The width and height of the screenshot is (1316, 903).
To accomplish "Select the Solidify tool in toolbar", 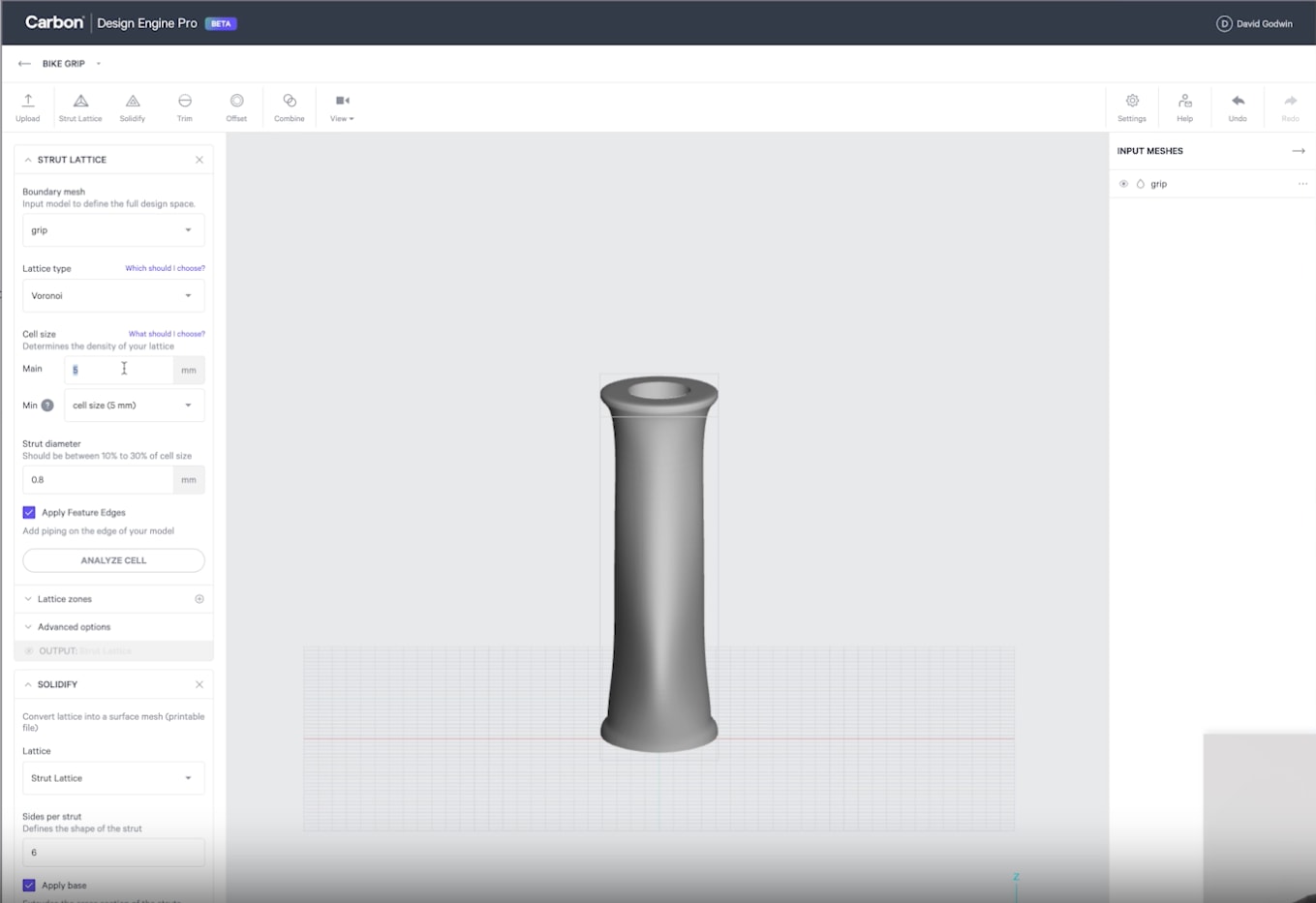I will tap(133, 106).
